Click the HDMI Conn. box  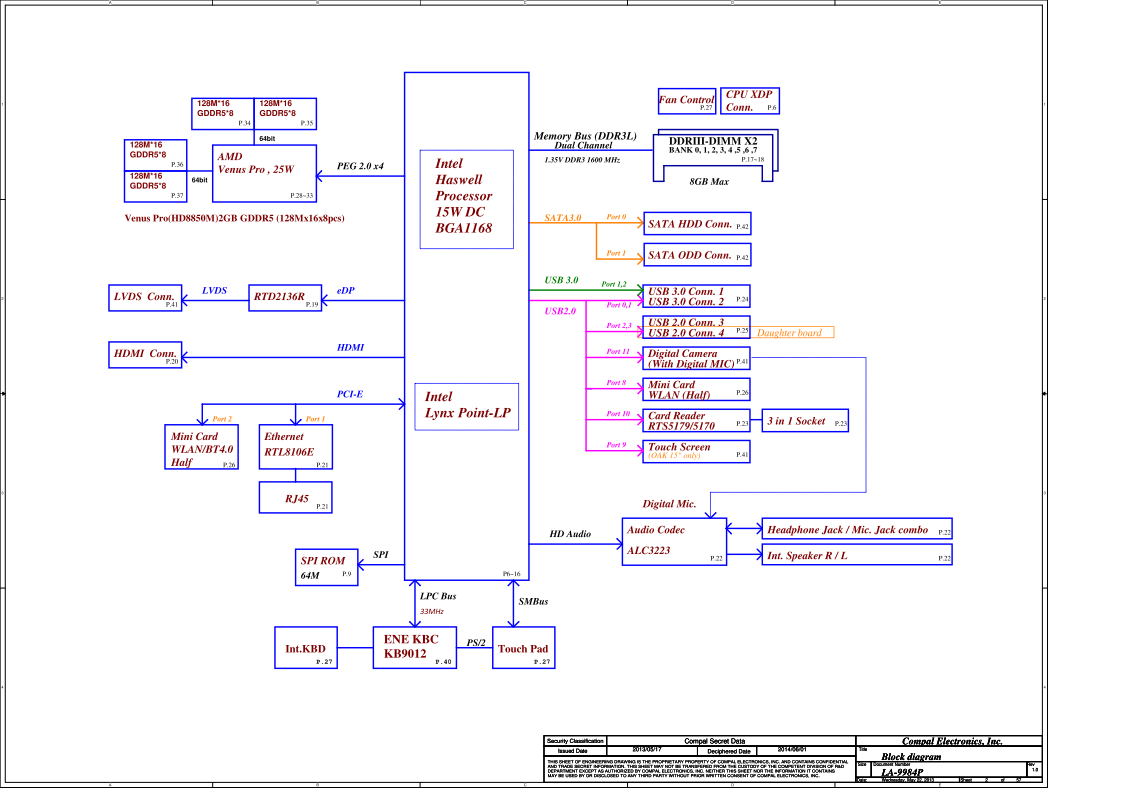pos(145,355)
